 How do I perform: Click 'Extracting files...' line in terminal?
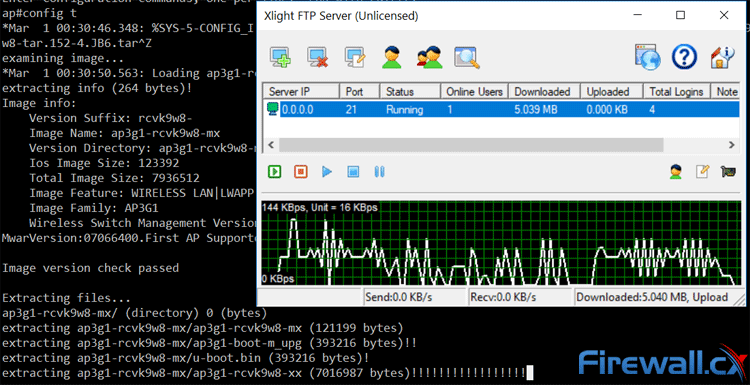click(x=66, y=298)
